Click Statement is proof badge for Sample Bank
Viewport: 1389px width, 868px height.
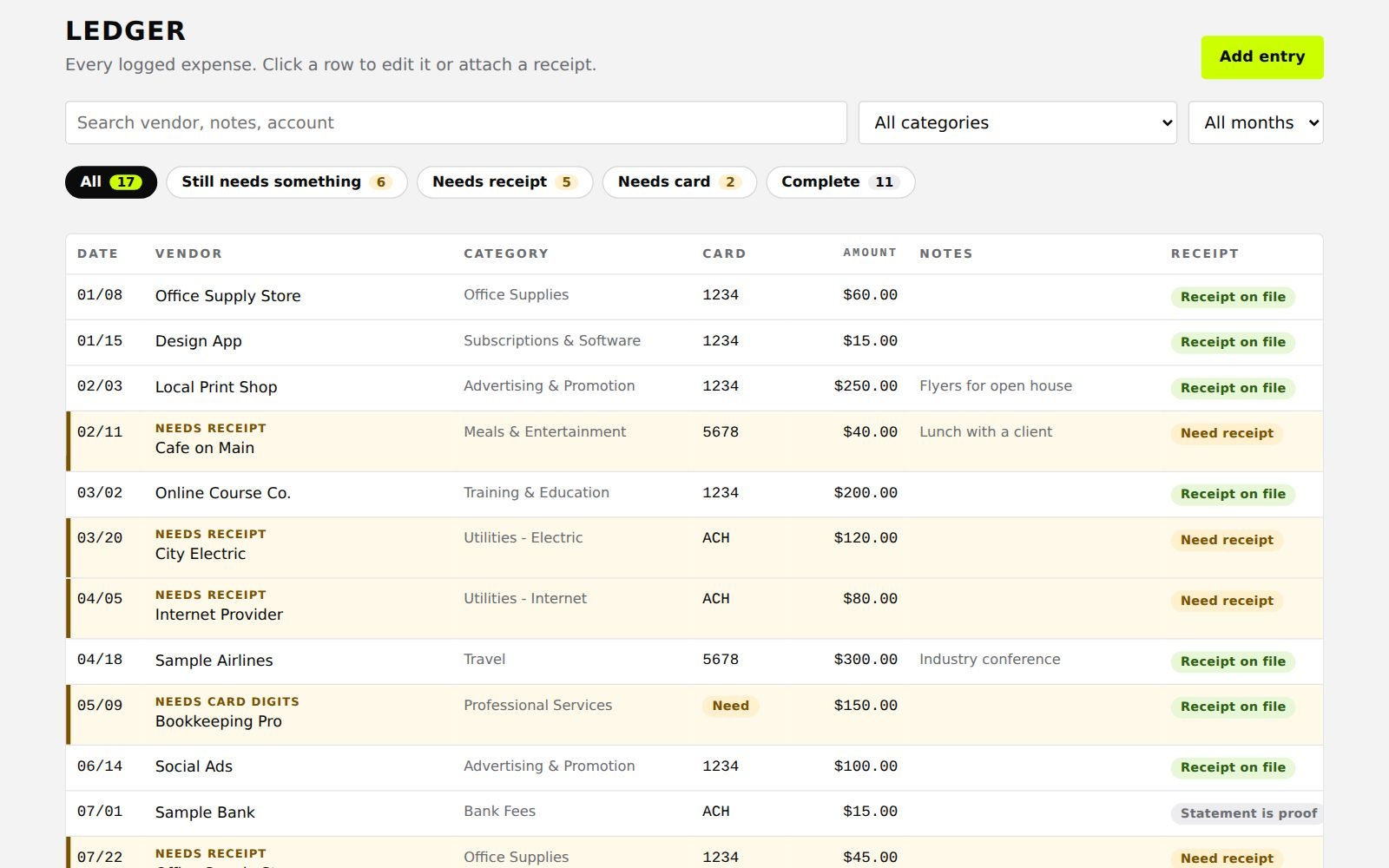(1248, 813)
